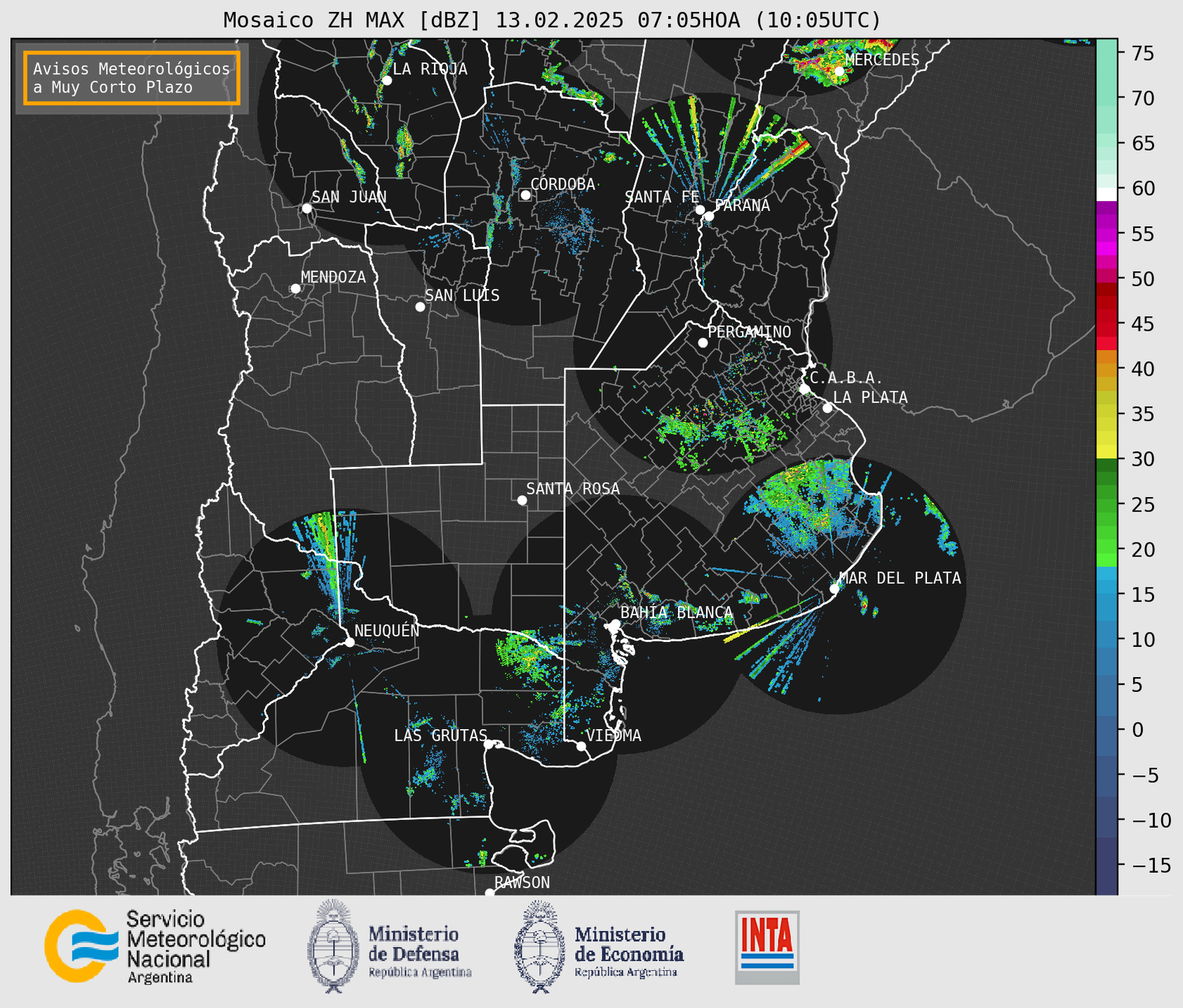Select the C.A.B.A. city marker
Image resolution: width=1183 pixels, height=1008 pixels.
pyautogui.click(x=804, y=389)
